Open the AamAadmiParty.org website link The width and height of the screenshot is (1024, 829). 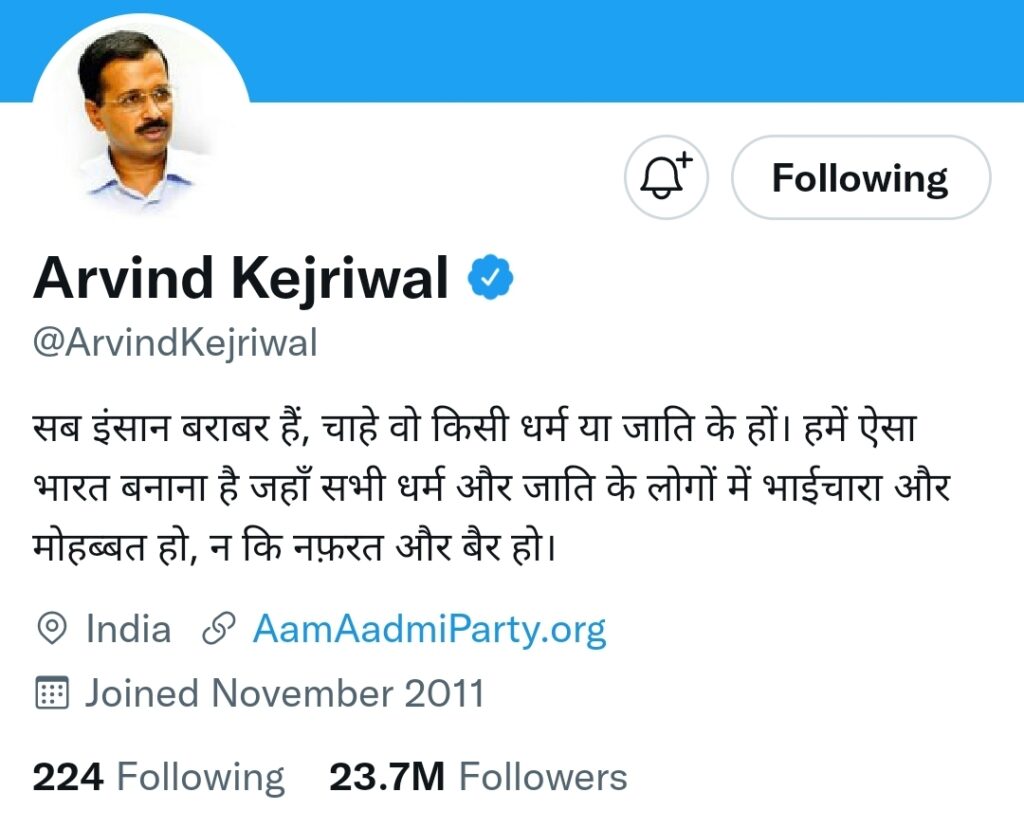[429, 629]
